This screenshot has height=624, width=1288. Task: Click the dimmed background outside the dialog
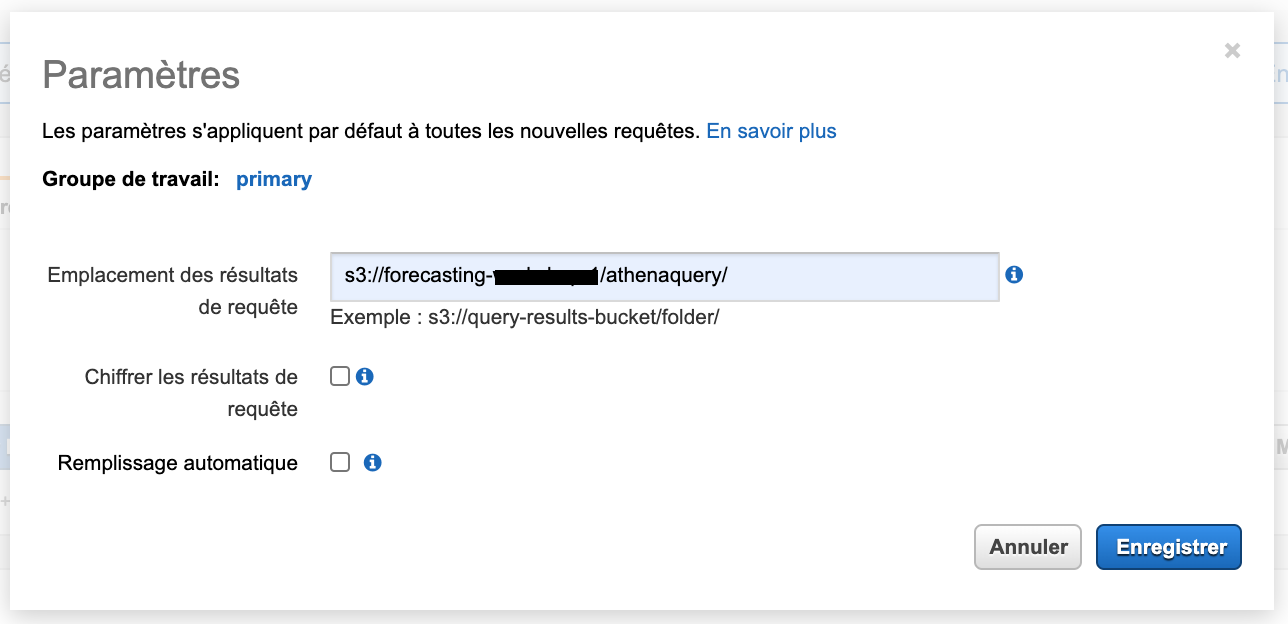(x=640, y=617)
